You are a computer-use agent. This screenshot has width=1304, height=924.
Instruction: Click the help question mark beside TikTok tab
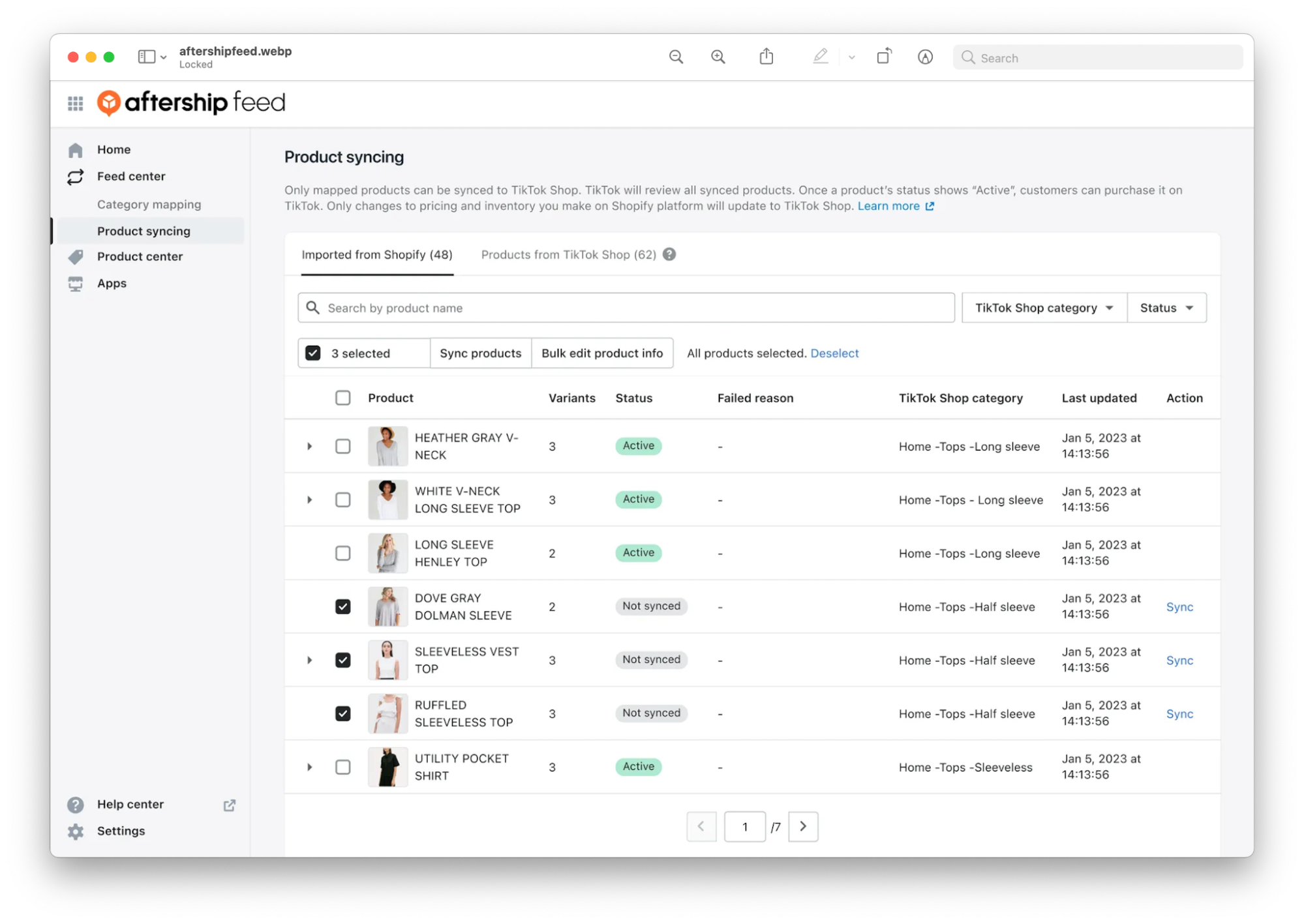coord(669,254)
